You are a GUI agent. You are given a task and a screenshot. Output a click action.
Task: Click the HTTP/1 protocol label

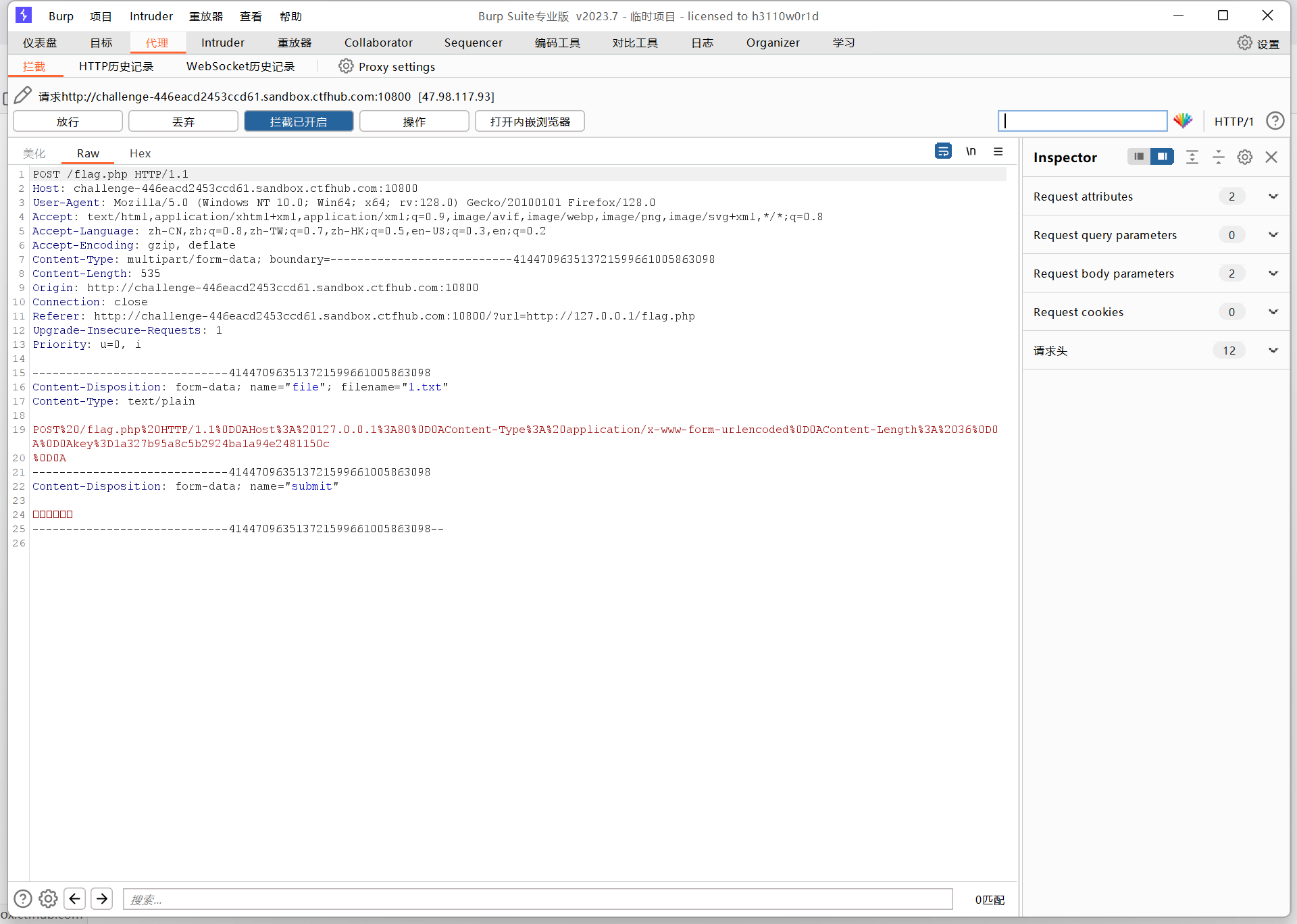1234,122
